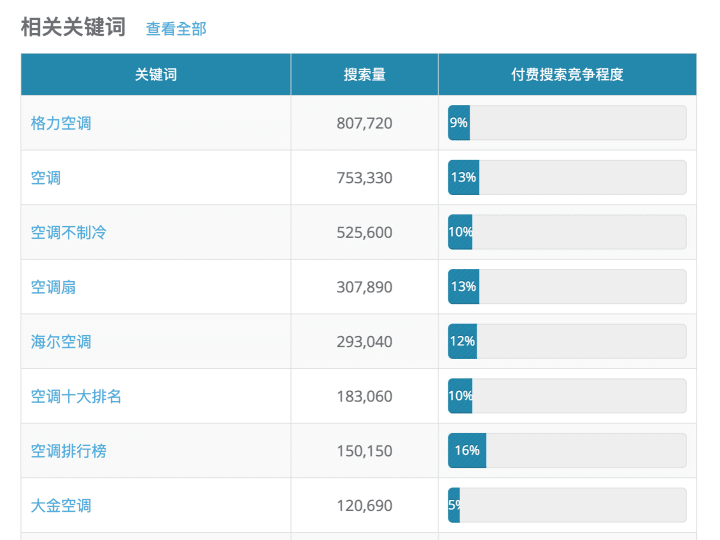Click the 相关关键词 section heading

[73, 27]
